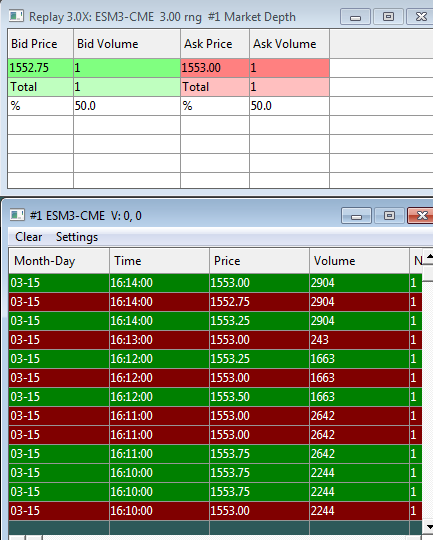Click the scroll down arrow of trades list
The width and height of the screenshot is (433, 540).
[429, 527]
